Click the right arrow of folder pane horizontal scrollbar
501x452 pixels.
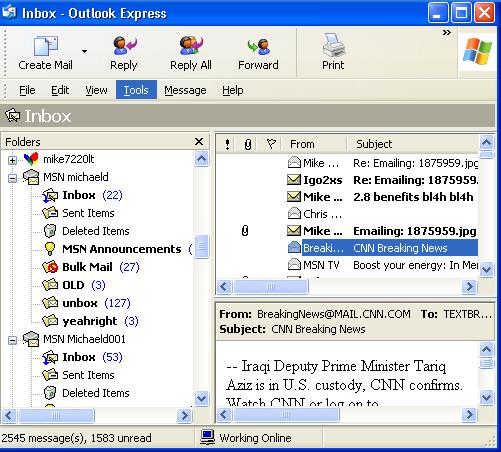pyautogui.click(x=184, y=415)
